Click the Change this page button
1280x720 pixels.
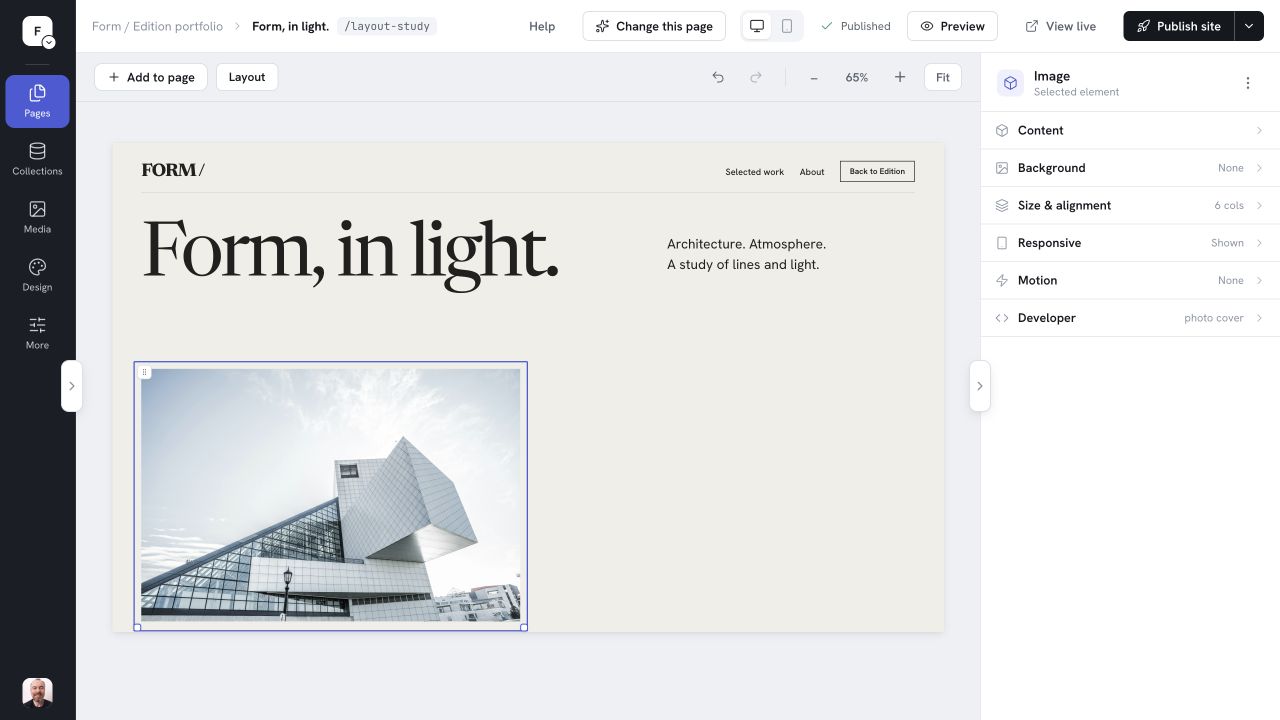(x=654, y=26)
